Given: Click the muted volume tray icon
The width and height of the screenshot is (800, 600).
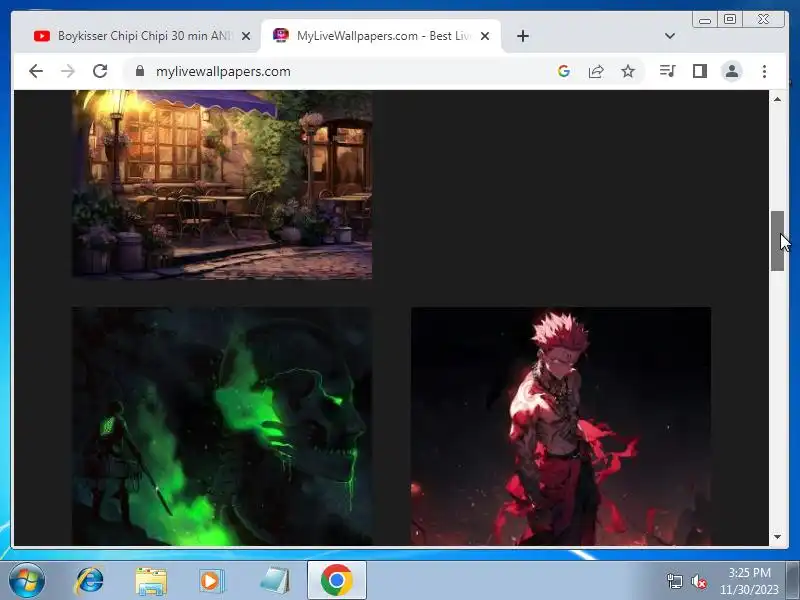Looking at the screenshot, I should [698, 581].
